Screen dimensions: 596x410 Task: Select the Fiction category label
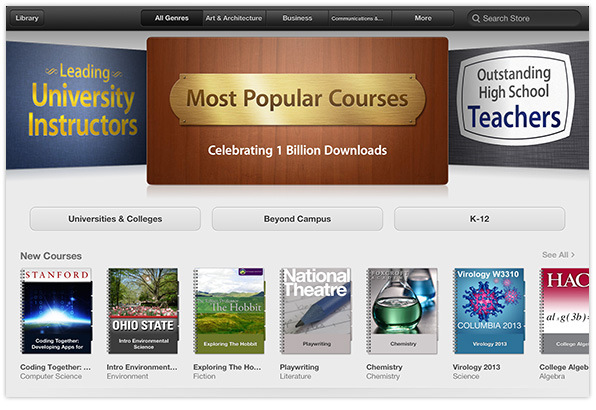point(204,376)
